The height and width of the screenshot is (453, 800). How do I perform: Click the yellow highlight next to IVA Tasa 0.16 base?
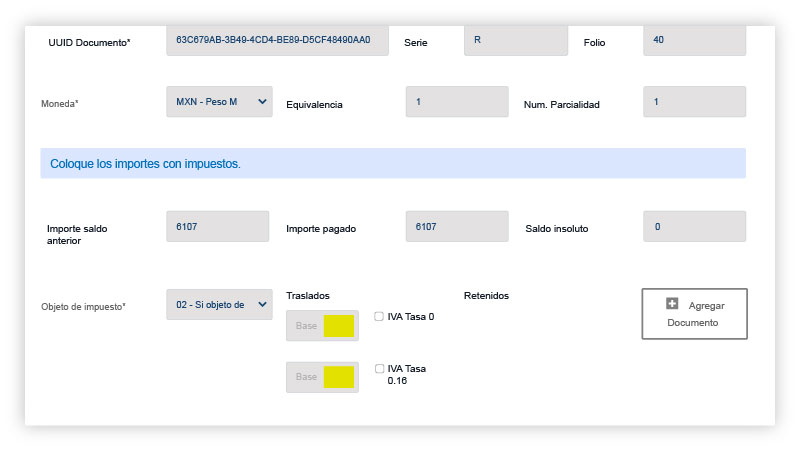pos(339,377)
